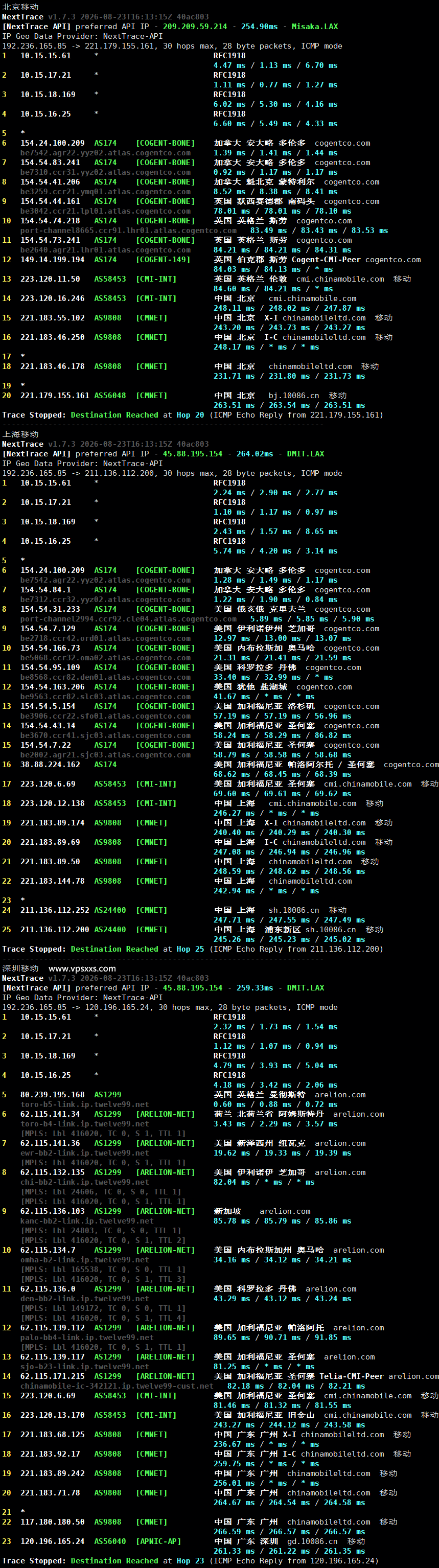Viewport: 439px width, 1568px height.
Task: Click hop address 62.115.132.135
Action: pos(52,1173)
